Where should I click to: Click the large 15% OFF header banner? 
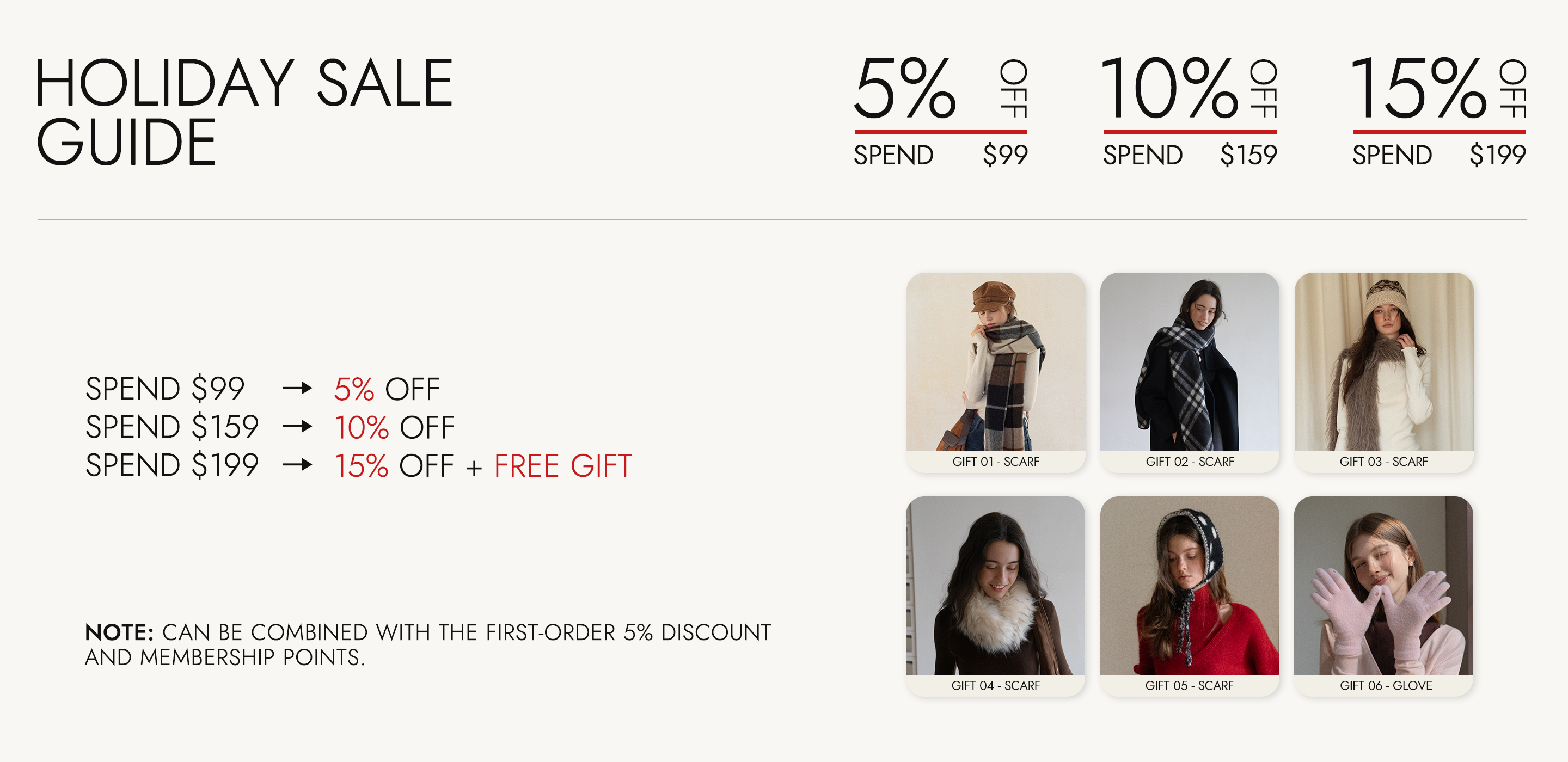(1439, 89)
